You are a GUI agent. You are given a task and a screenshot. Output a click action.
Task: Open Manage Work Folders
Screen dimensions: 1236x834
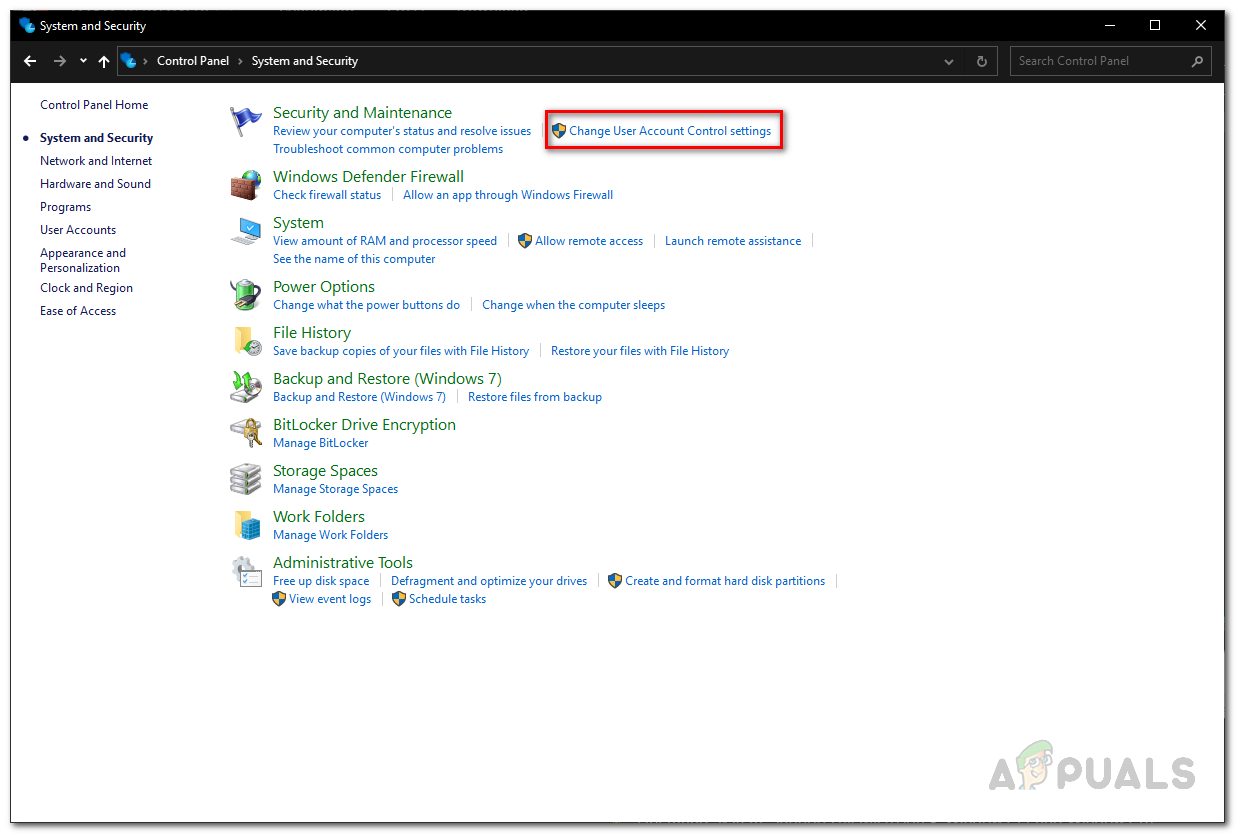tap(330, 535)
